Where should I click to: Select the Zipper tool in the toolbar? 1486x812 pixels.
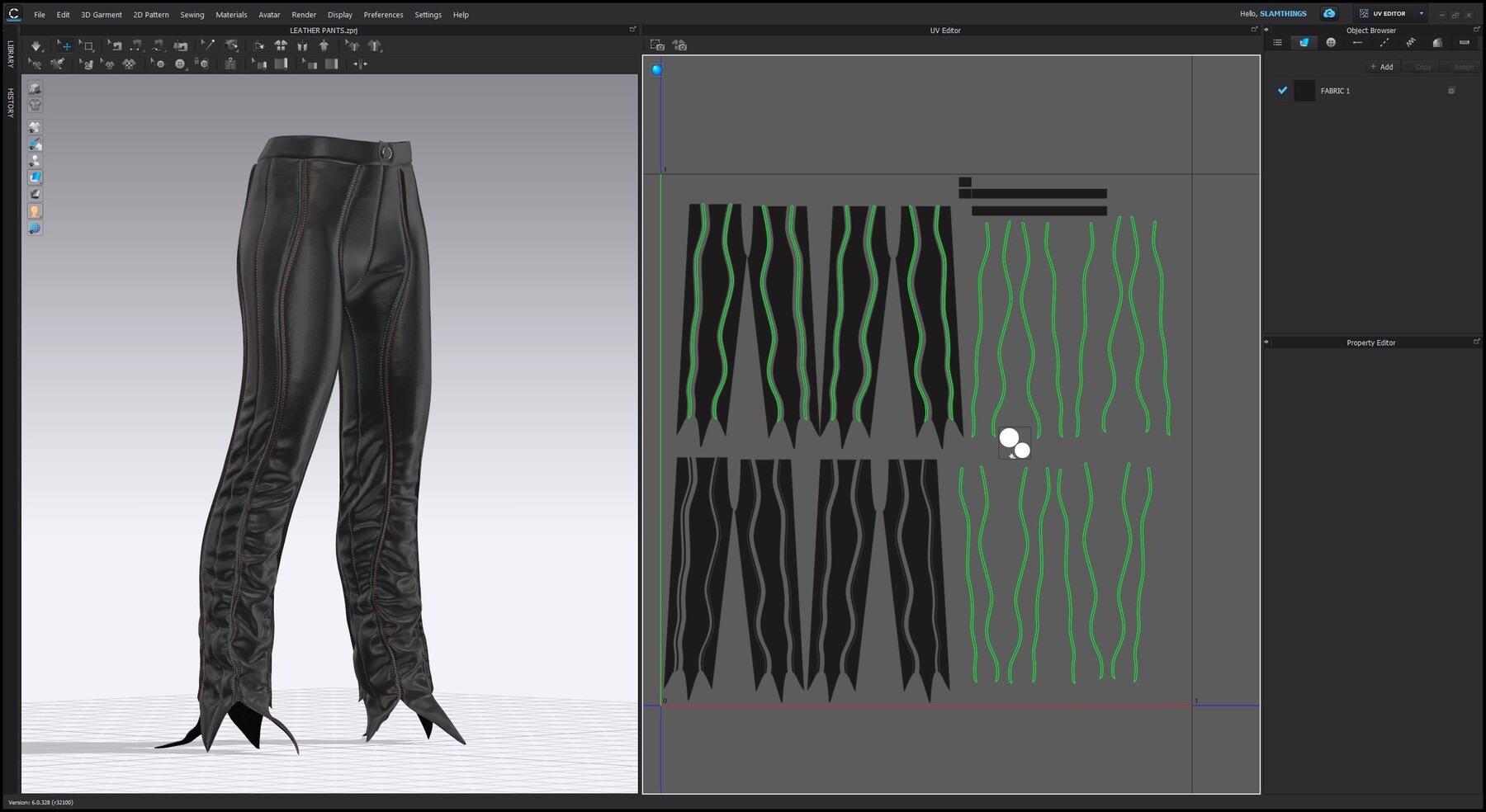[230, 64]
